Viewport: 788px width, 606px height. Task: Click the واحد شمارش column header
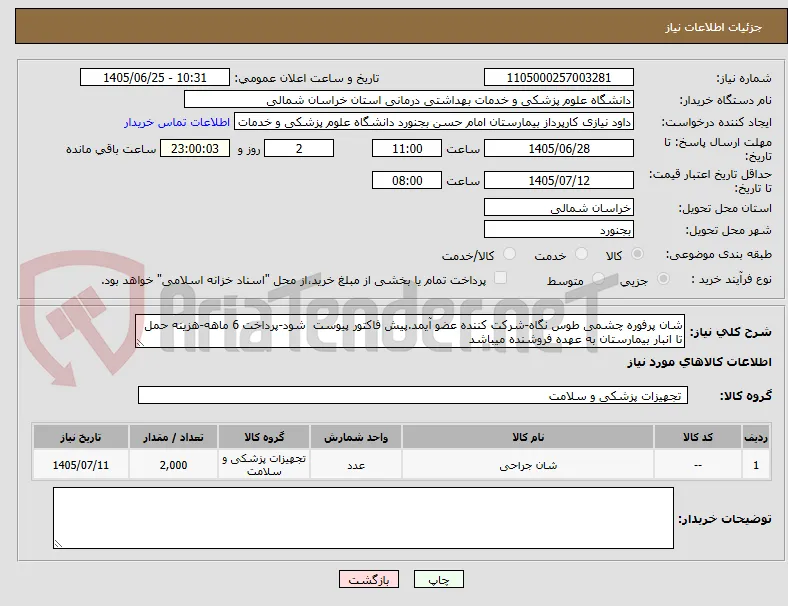point(356,437)
